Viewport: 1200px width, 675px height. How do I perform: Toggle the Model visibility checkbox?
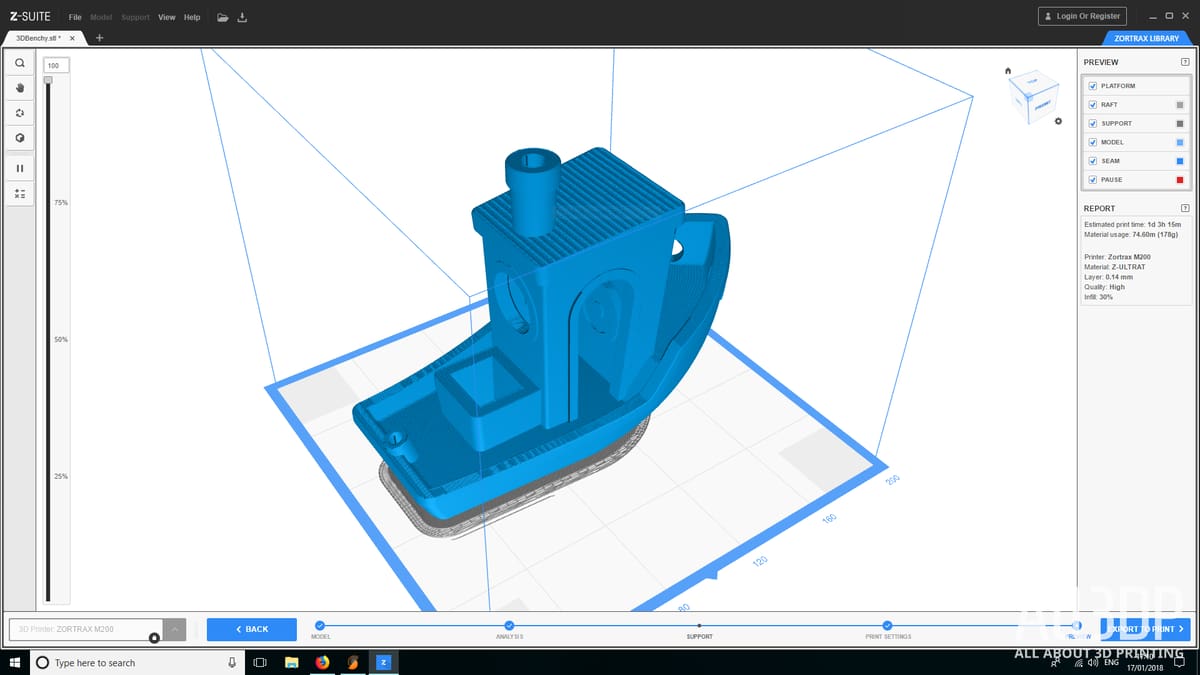point(1093,142)
